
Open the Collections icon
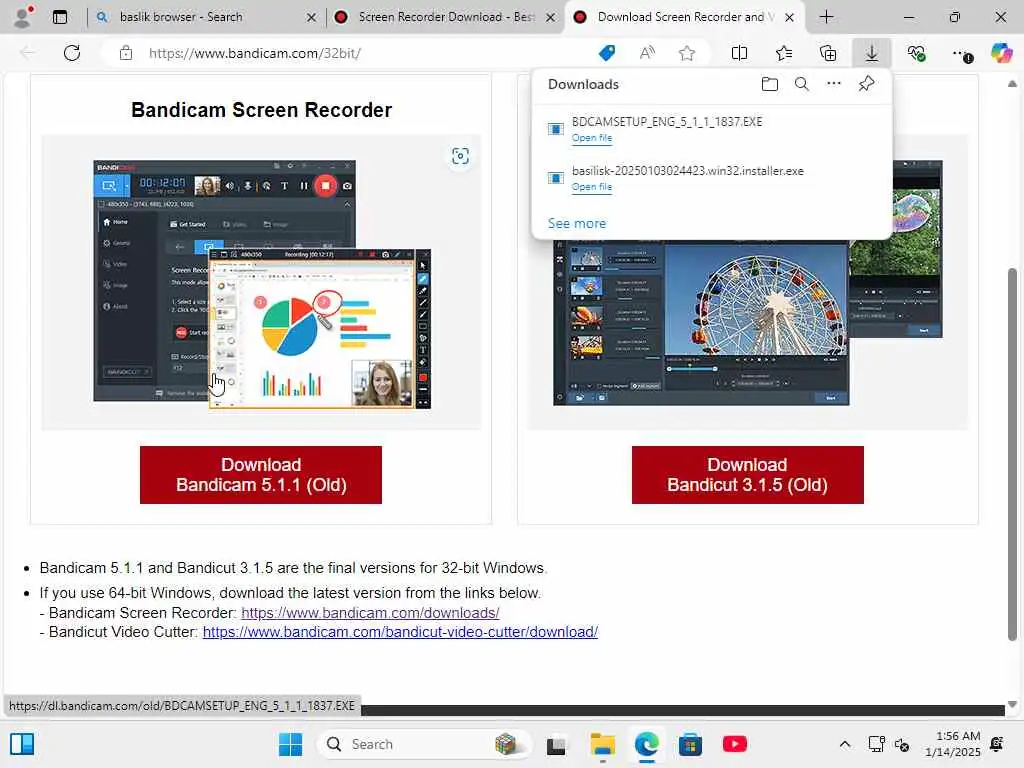[827, 53]
